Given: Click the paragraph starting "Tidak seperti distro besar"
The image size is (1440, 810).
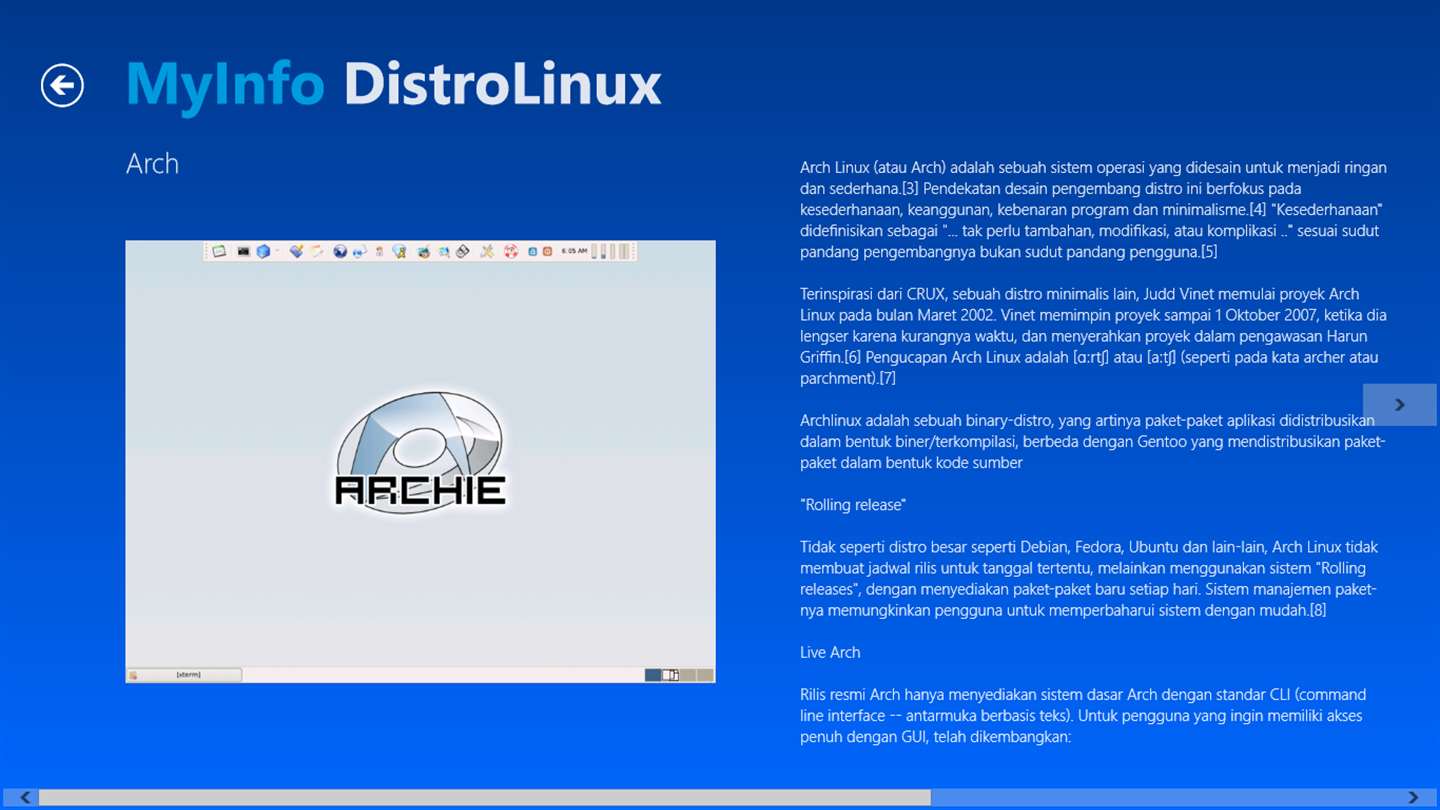Looking at the screenshot, I should point(1090,578).
